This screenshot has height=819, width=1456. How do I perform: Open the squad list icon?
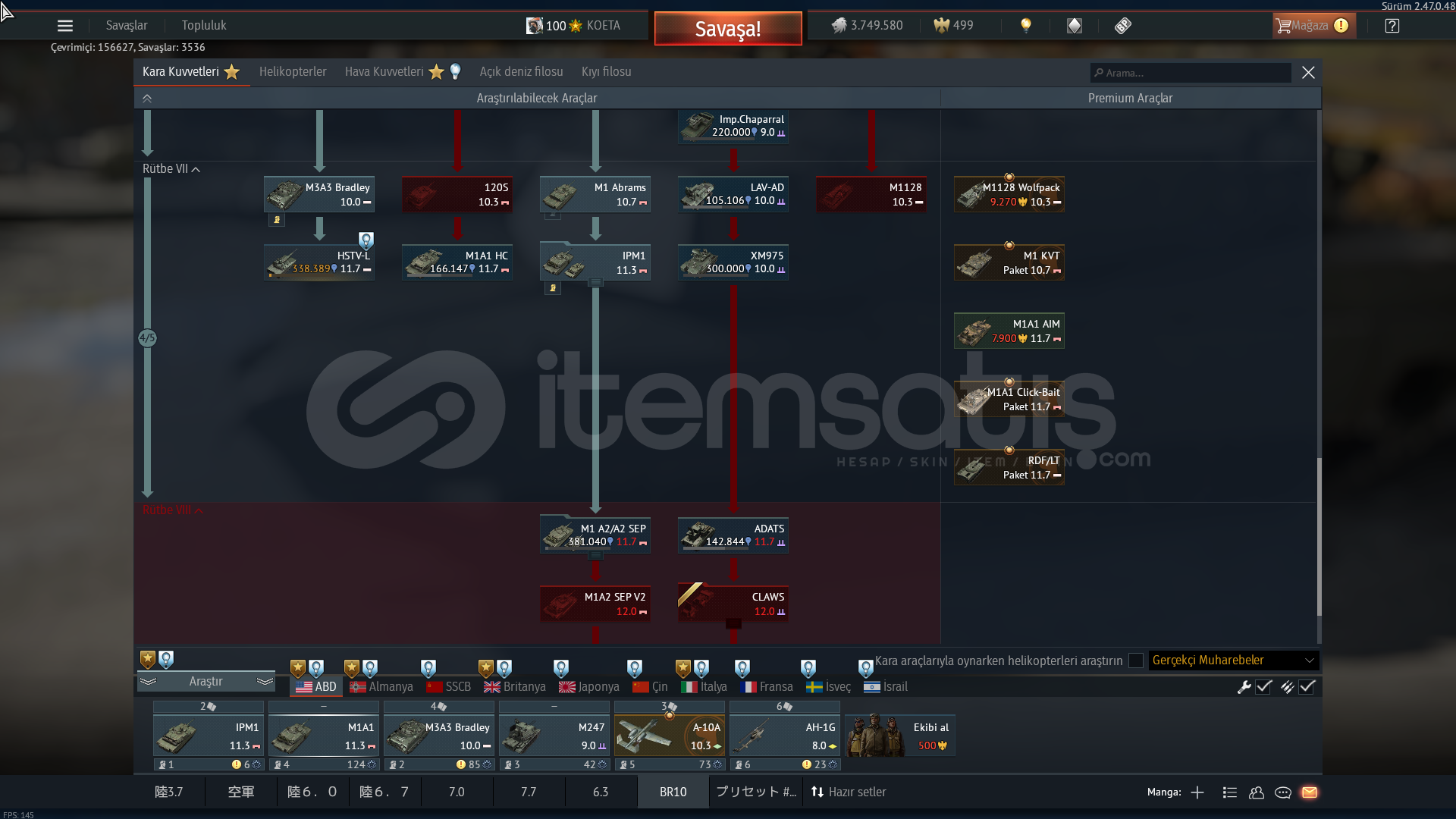coord(1230,792)
